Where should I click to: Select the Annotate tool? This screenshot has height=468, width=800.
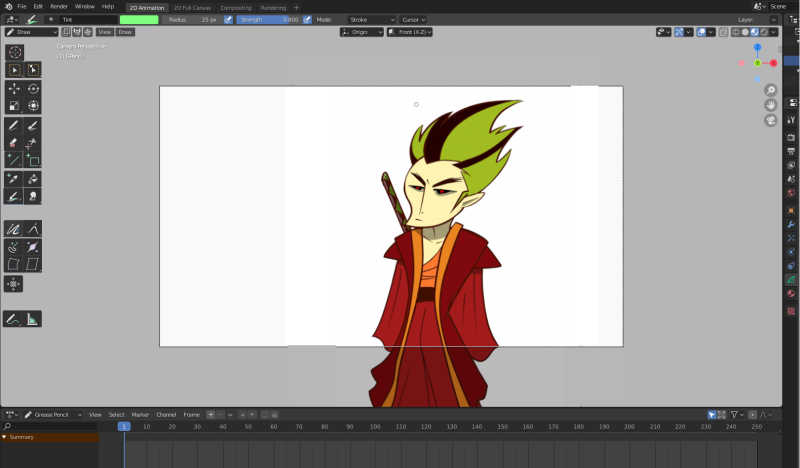pos(13,319)
